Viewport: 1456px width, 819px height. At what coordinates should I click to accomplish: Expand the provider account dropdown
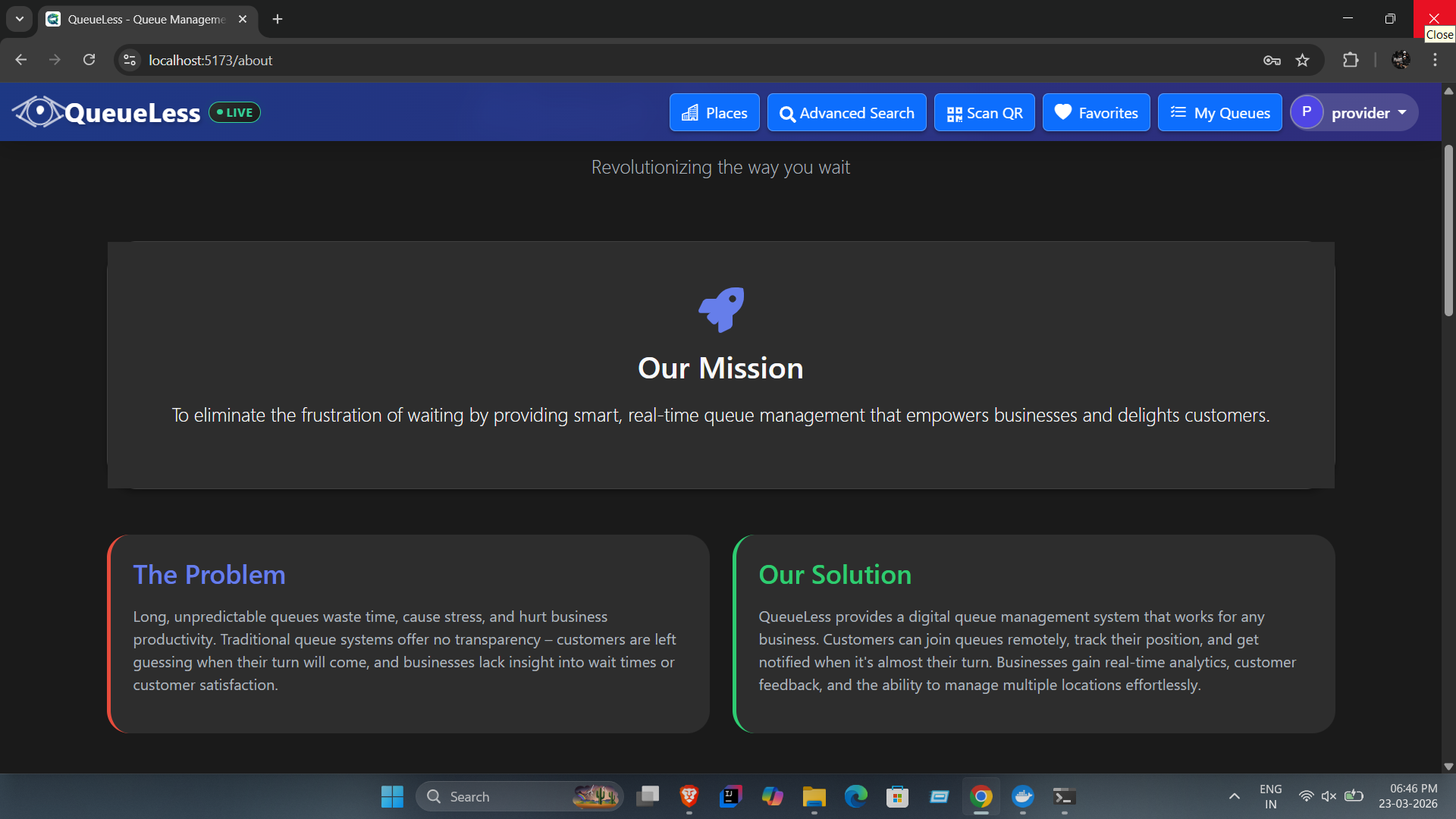coord(1354,112)
